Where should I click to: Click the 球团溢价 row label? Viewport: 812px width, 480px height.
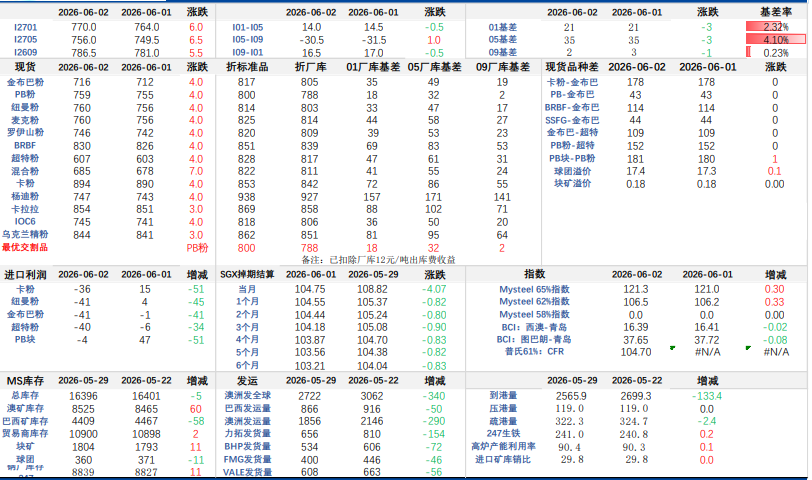(x=572, y=171)
